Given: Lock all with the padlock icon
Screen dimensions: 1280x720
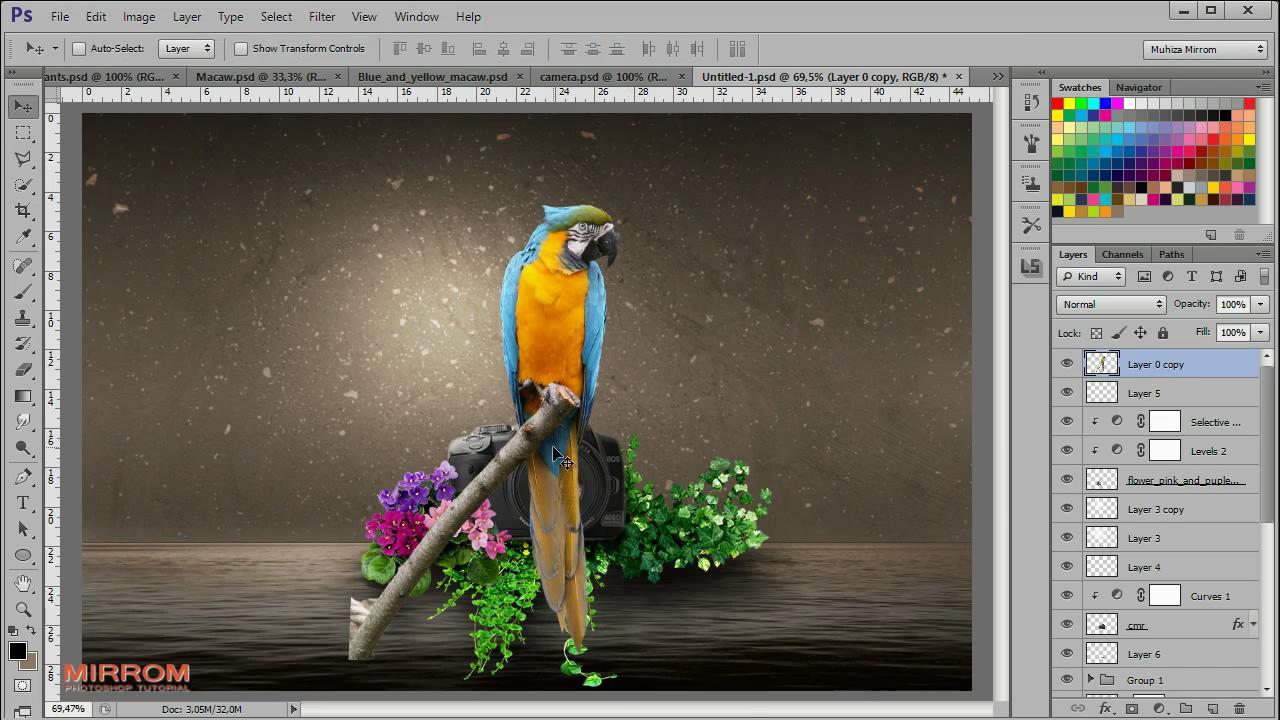Looking at the screenshot, I should tap(1162, 333).
